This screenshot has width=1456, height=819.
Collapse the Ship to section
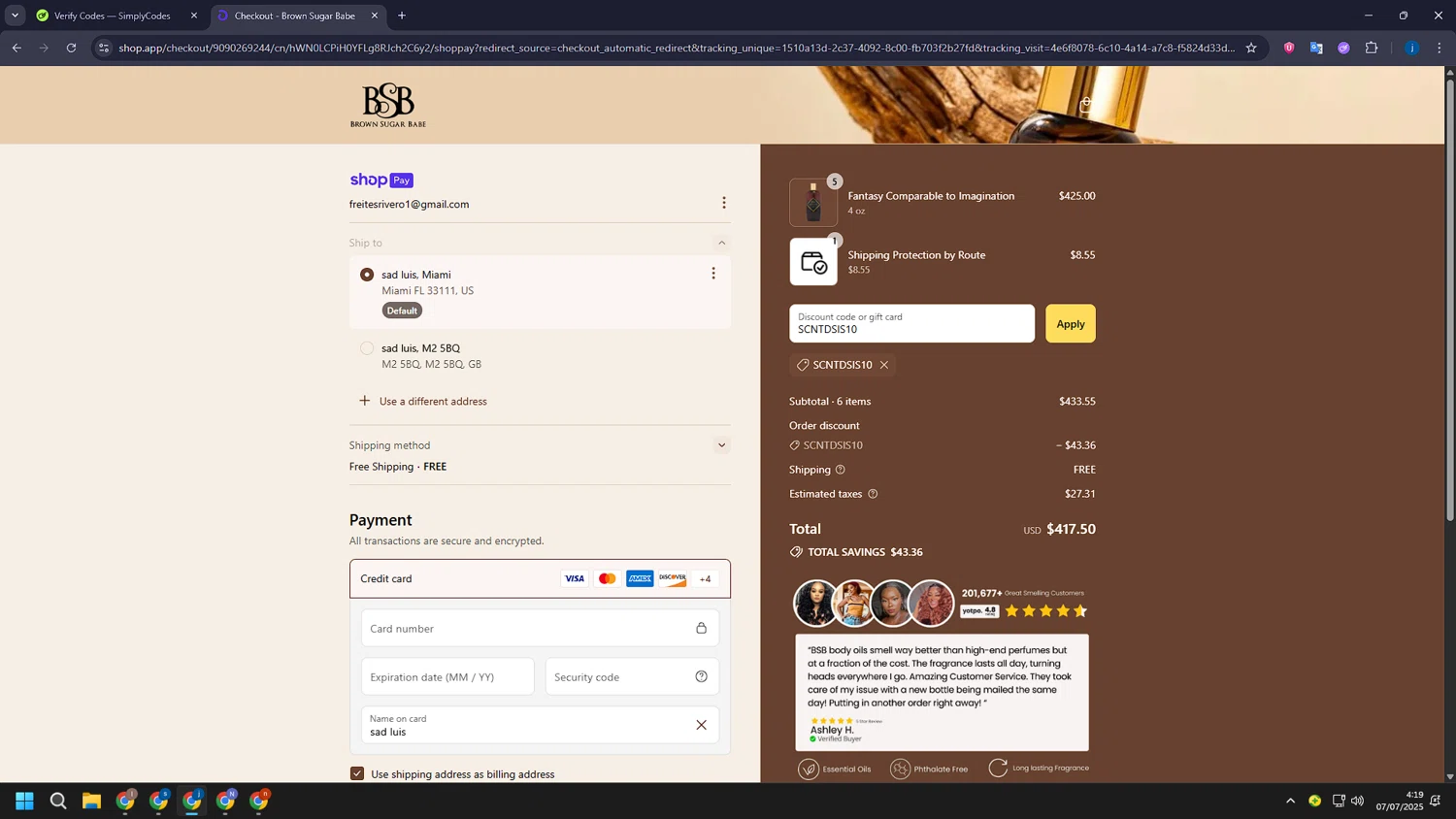click(x=721, y=243)
